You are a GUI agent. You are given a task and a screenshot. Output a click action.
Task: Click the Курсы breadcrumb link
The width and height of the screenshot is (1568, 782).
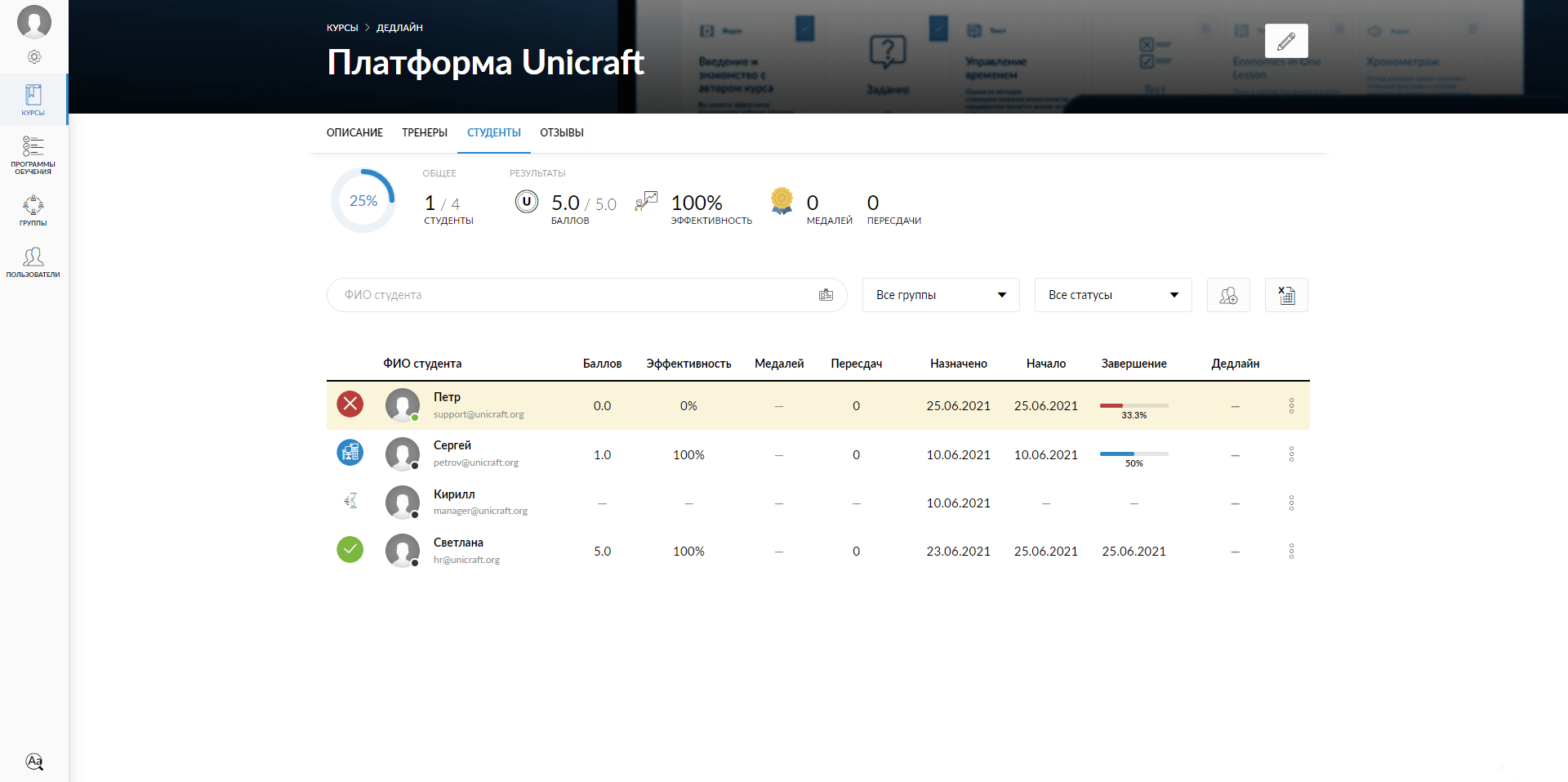coord(342,28)
